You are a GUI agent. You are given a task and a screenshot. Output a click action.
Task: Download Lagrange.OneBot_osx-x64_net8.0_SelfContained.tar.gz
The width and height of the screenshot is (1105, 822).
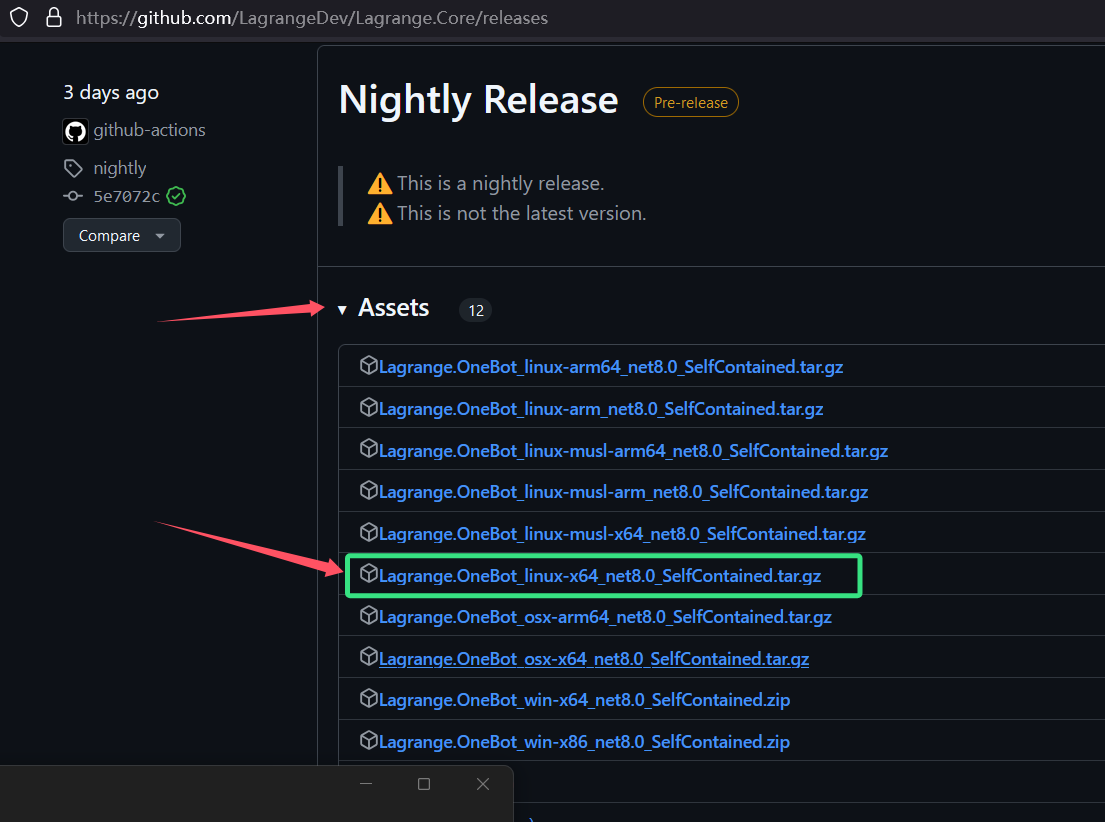coord(594,659)
